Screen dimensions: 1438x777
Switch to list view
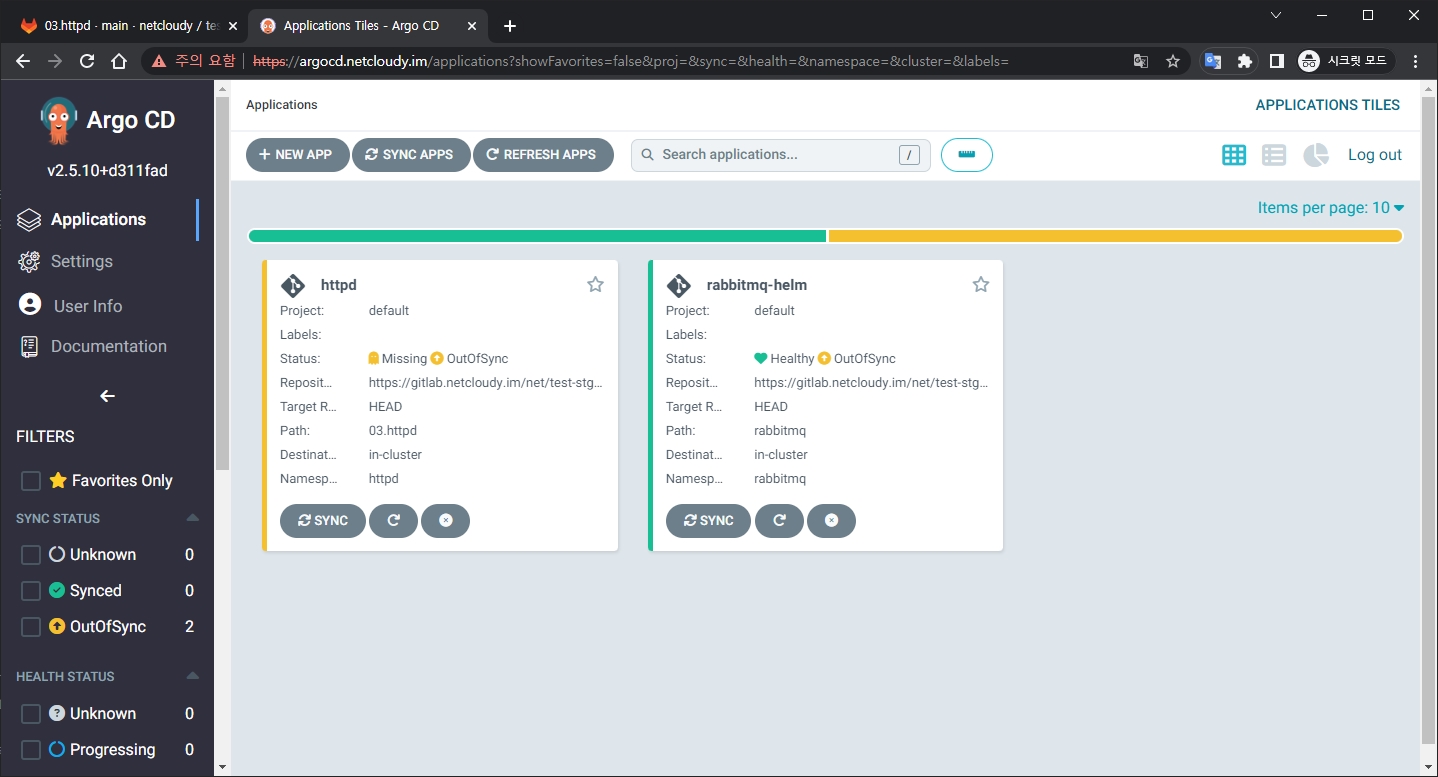(x=1274, y=155)
